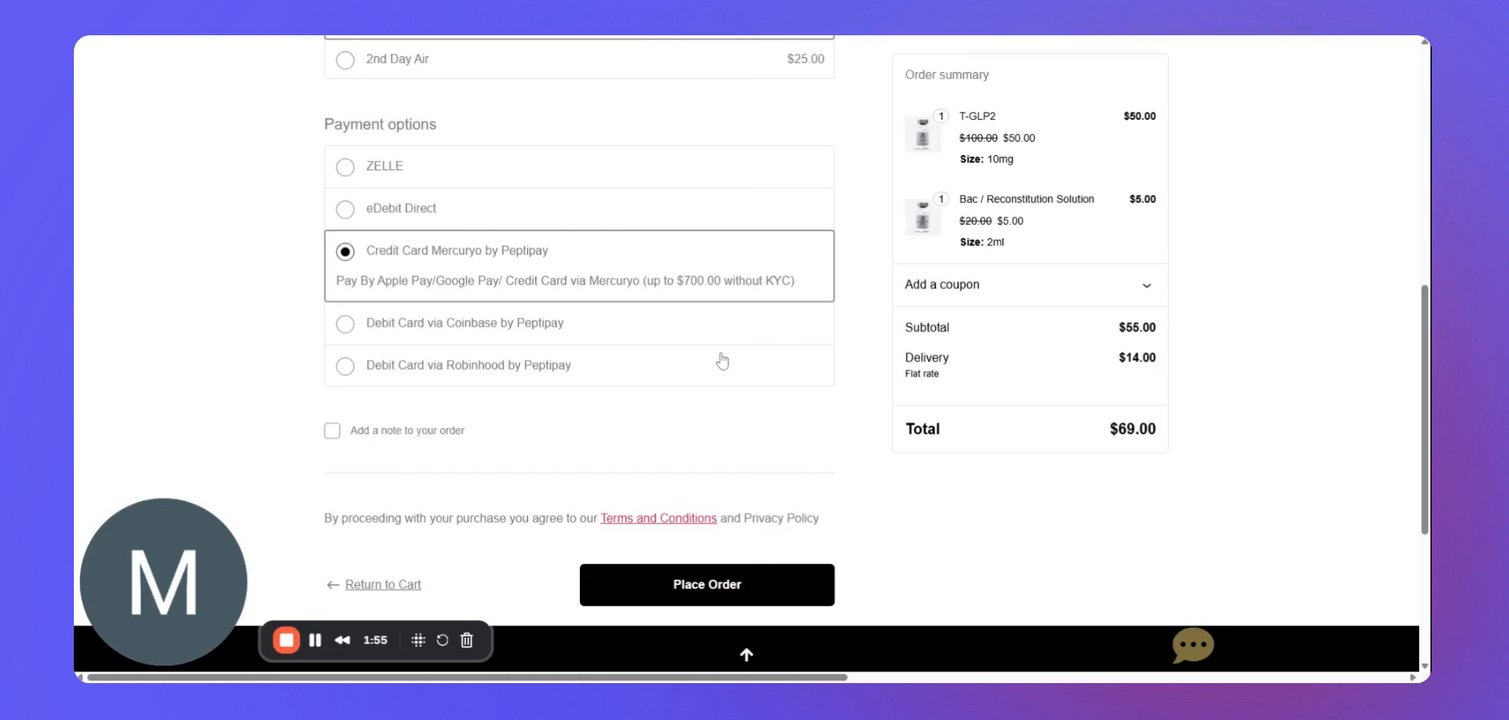Click the 1:55 recording timer

pyautogui.click(x=375, y=640)
